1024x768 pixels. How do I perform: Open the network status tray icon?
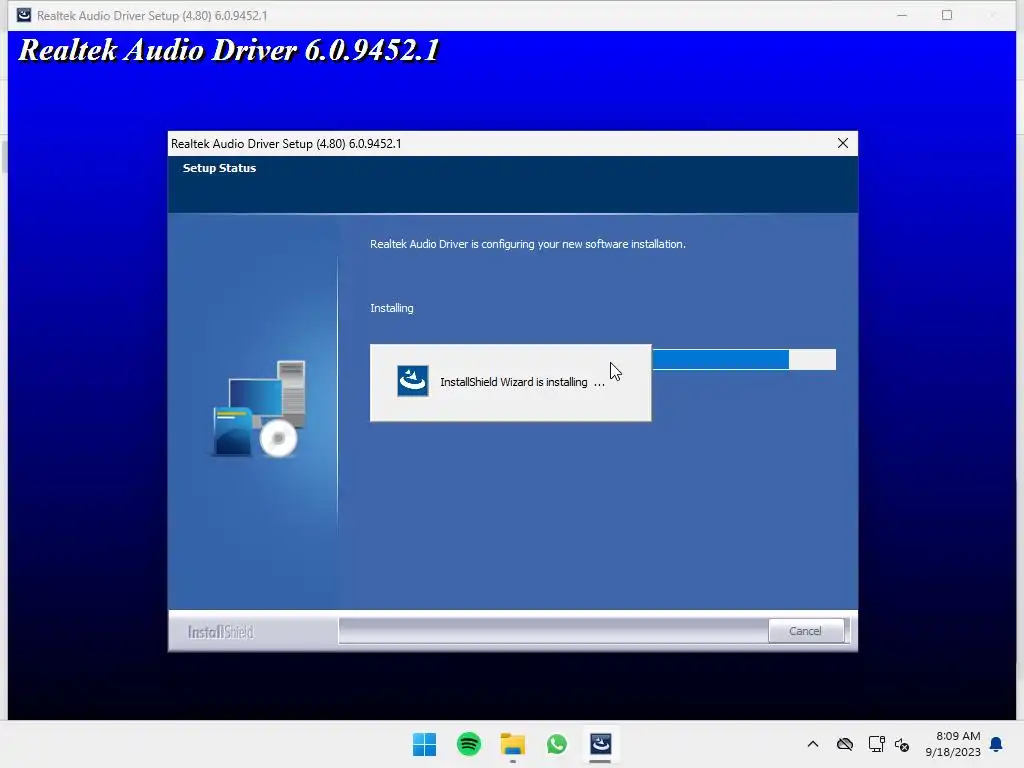pyautogui.click(x=876, y=744)
